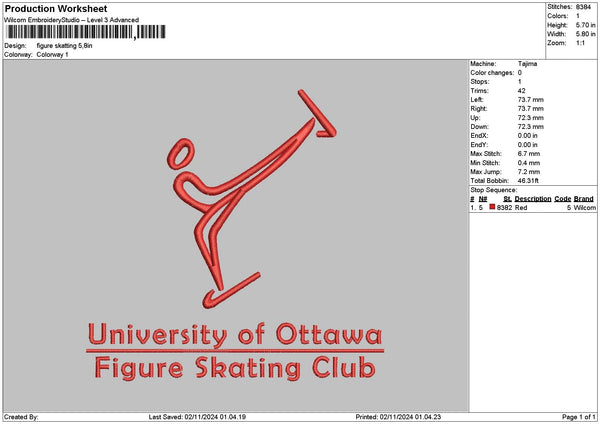Click the 'EndY:' label
This screenshot has width=600, height=424.
pos(479,145)
